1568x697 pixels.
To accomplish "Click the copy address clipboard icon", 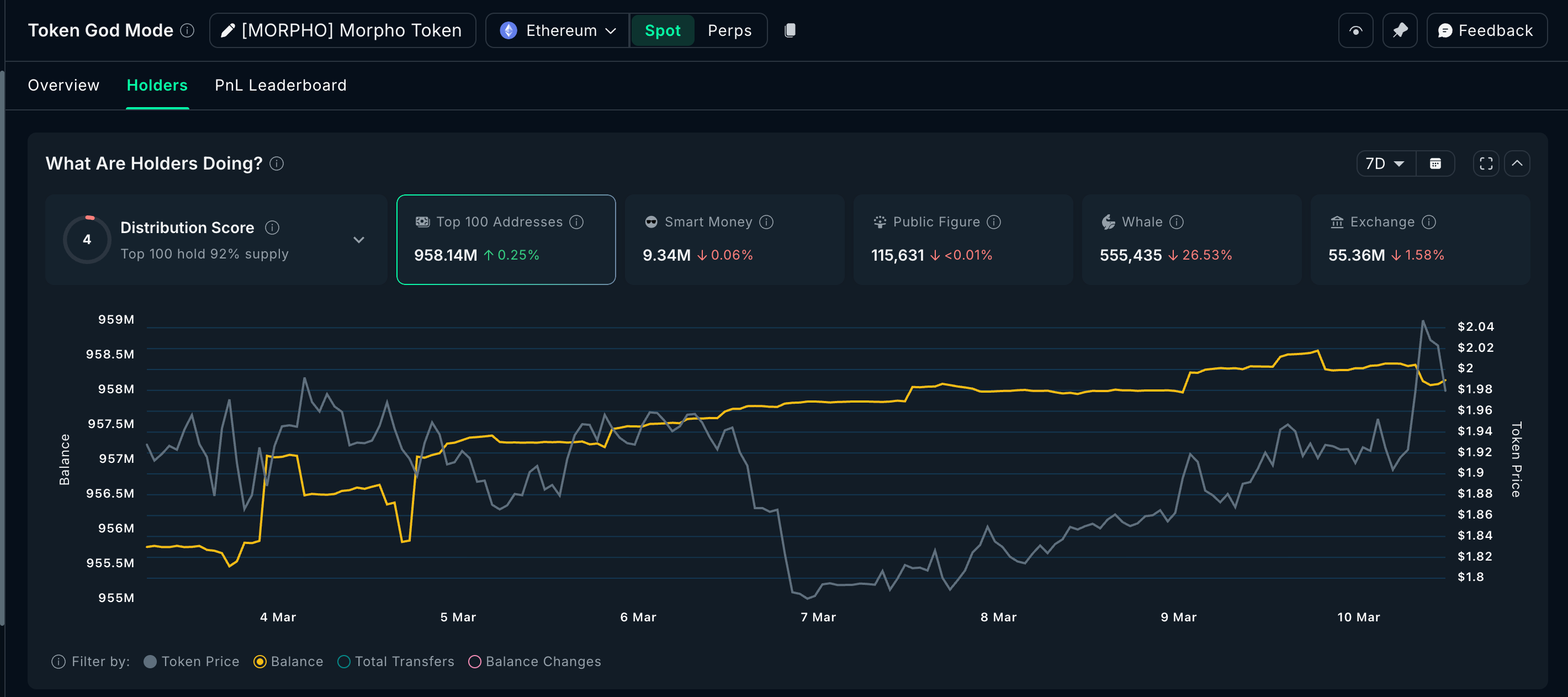I will click(790, 30).
